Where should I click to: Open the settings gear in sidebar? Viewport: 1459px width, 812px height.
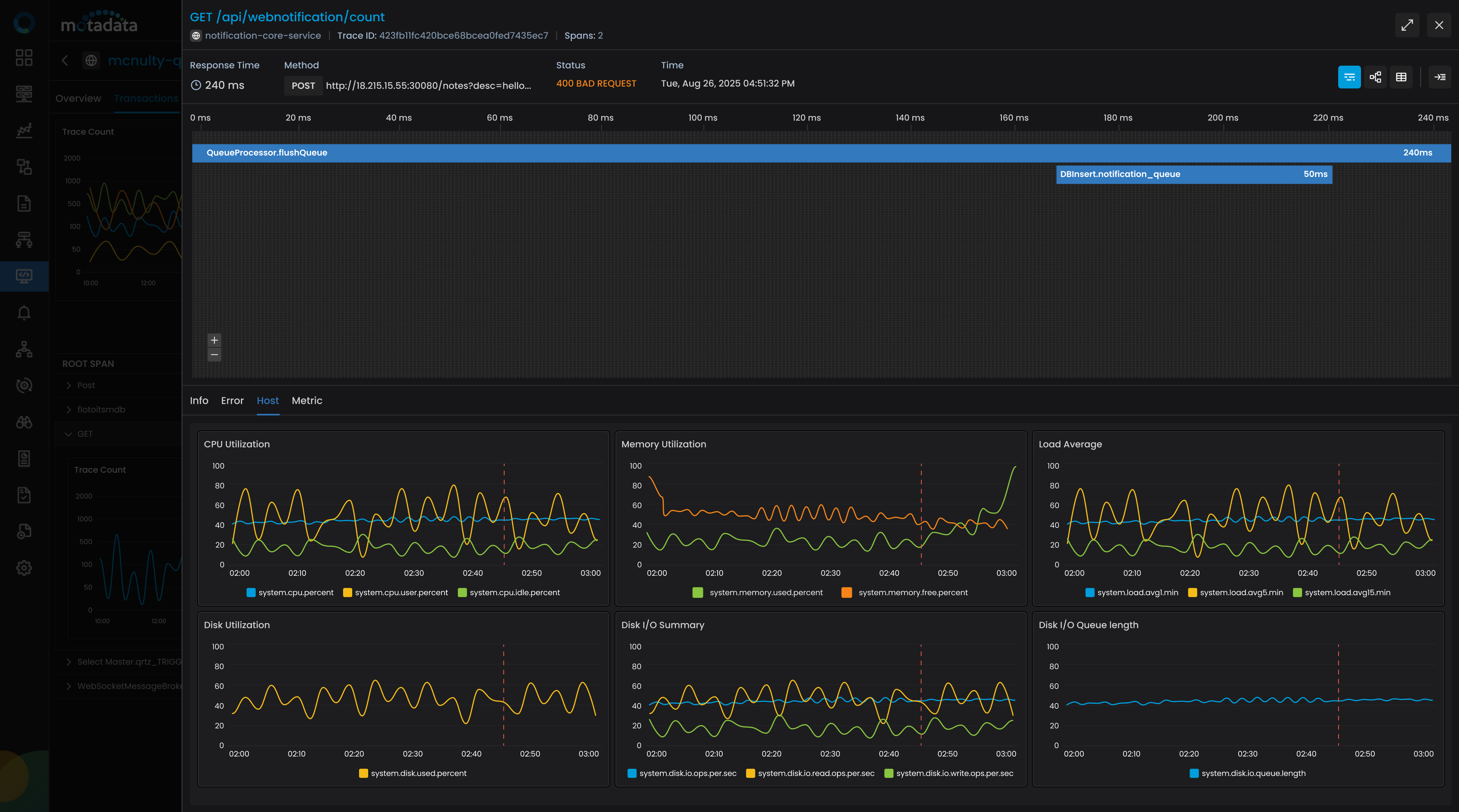point(24,568)
